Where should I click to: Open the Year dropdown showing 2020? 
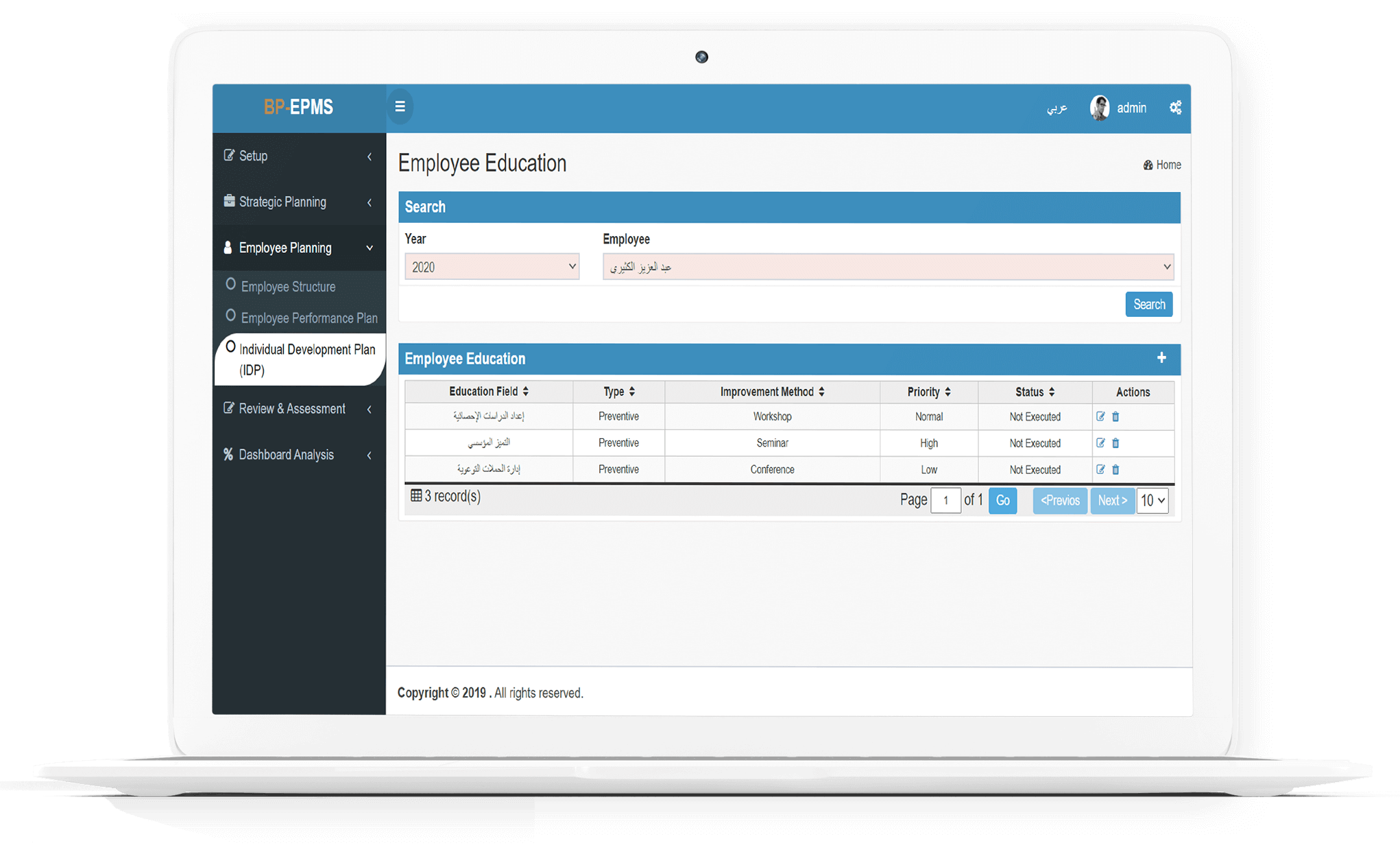pos(492,267)
